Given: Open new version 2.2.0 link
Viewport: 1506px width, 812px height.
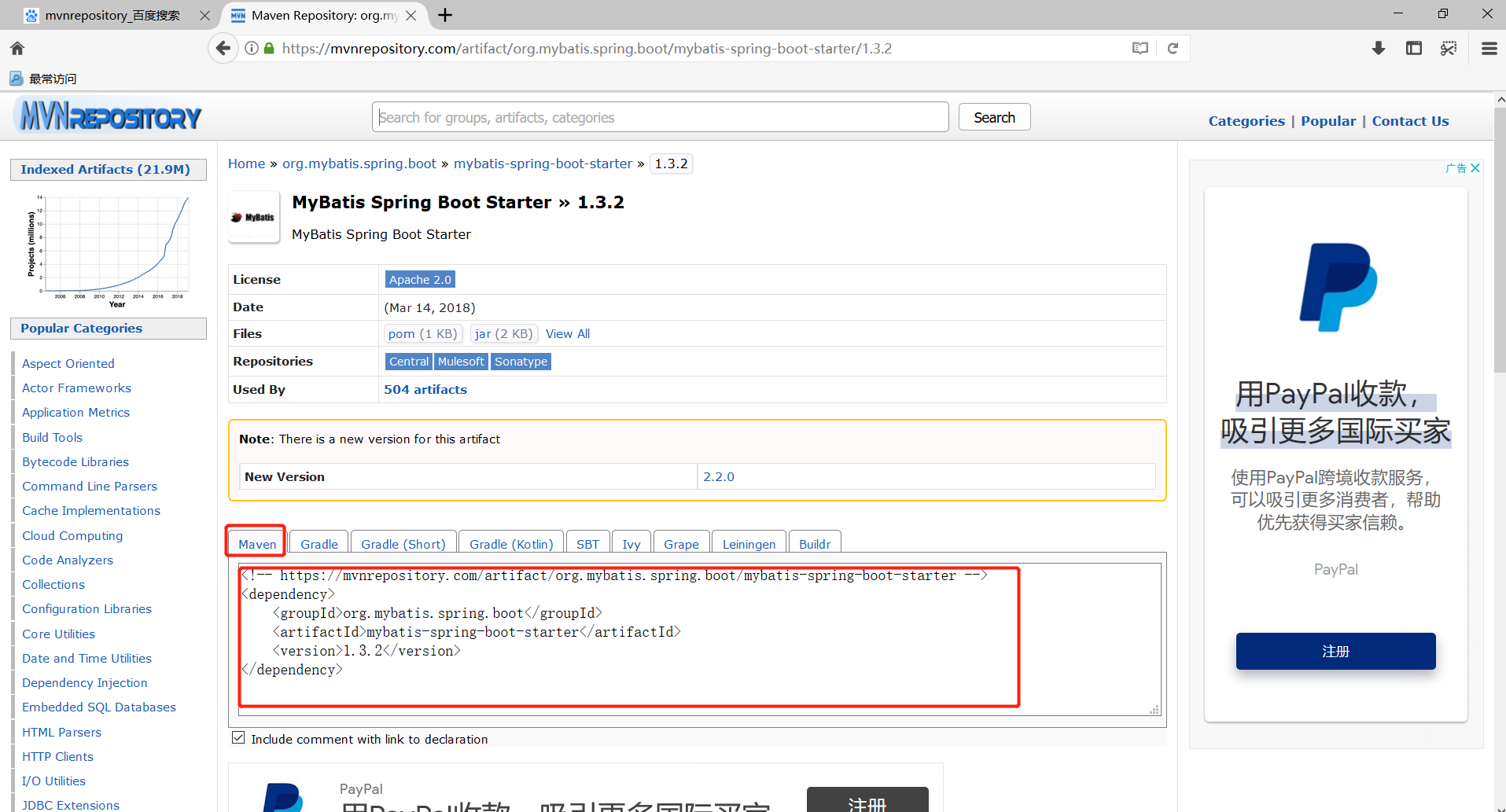Looking at the screenshot, I should [x=719, y=476].
